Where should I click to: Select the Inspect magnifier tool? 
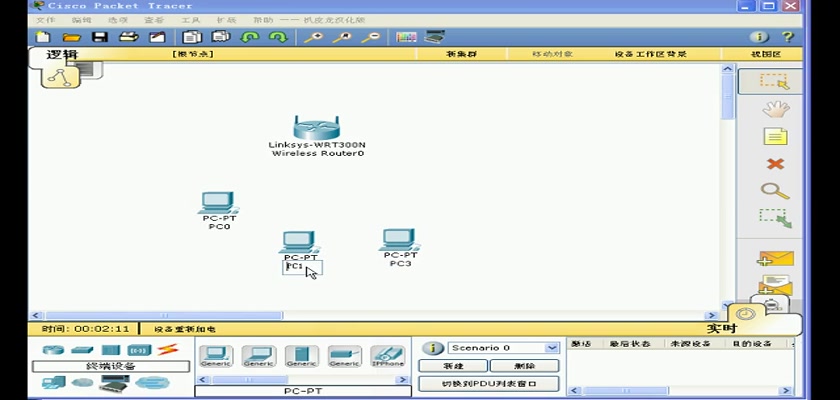click(x=774, y=190)
